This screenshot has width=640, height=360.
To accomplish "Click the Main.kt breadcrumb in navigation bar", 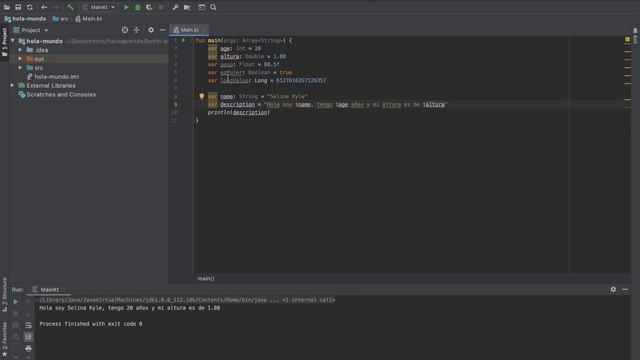I will (89, 19).
